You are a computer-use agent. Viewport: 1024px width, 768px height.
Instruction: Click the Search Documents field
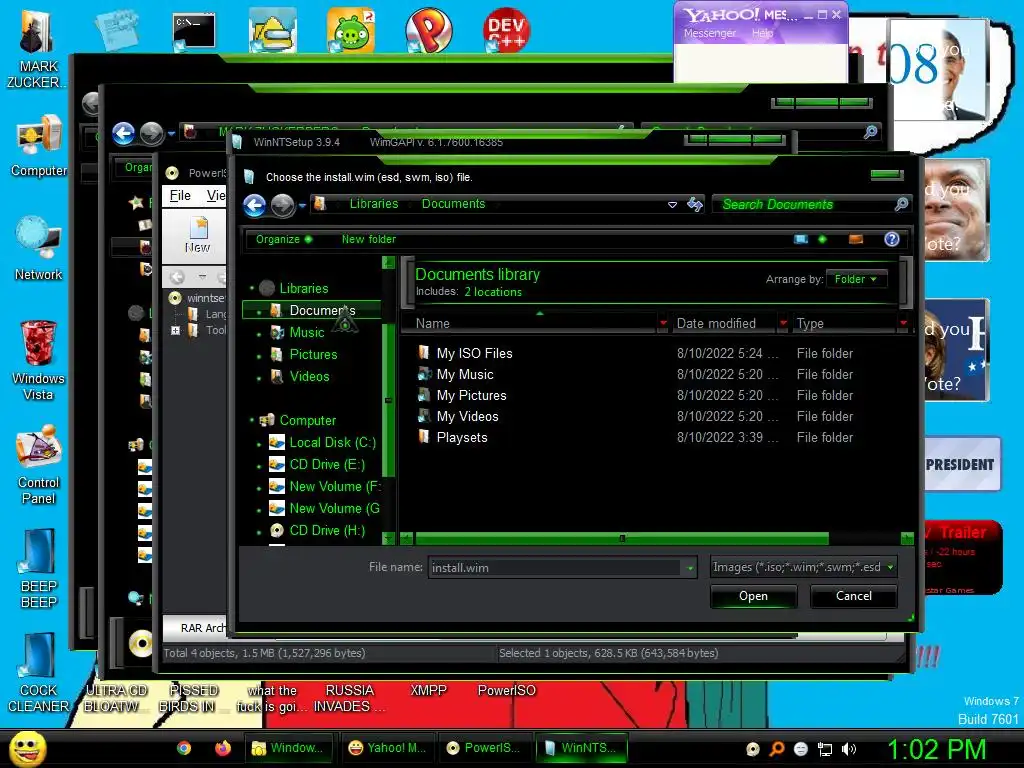(x=805, y=204)
